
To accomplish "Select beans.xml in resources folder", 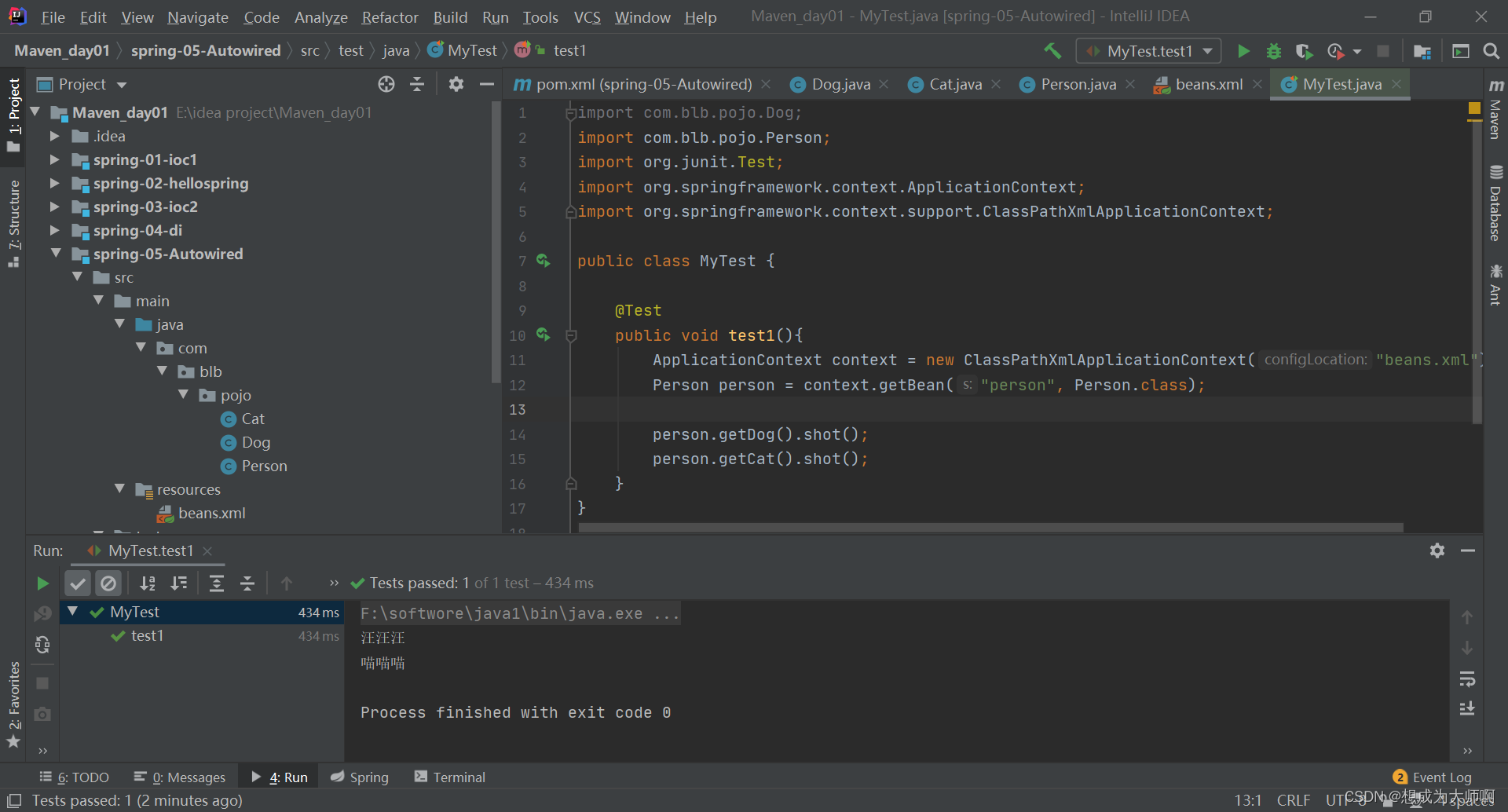I will tap(202, 513).
